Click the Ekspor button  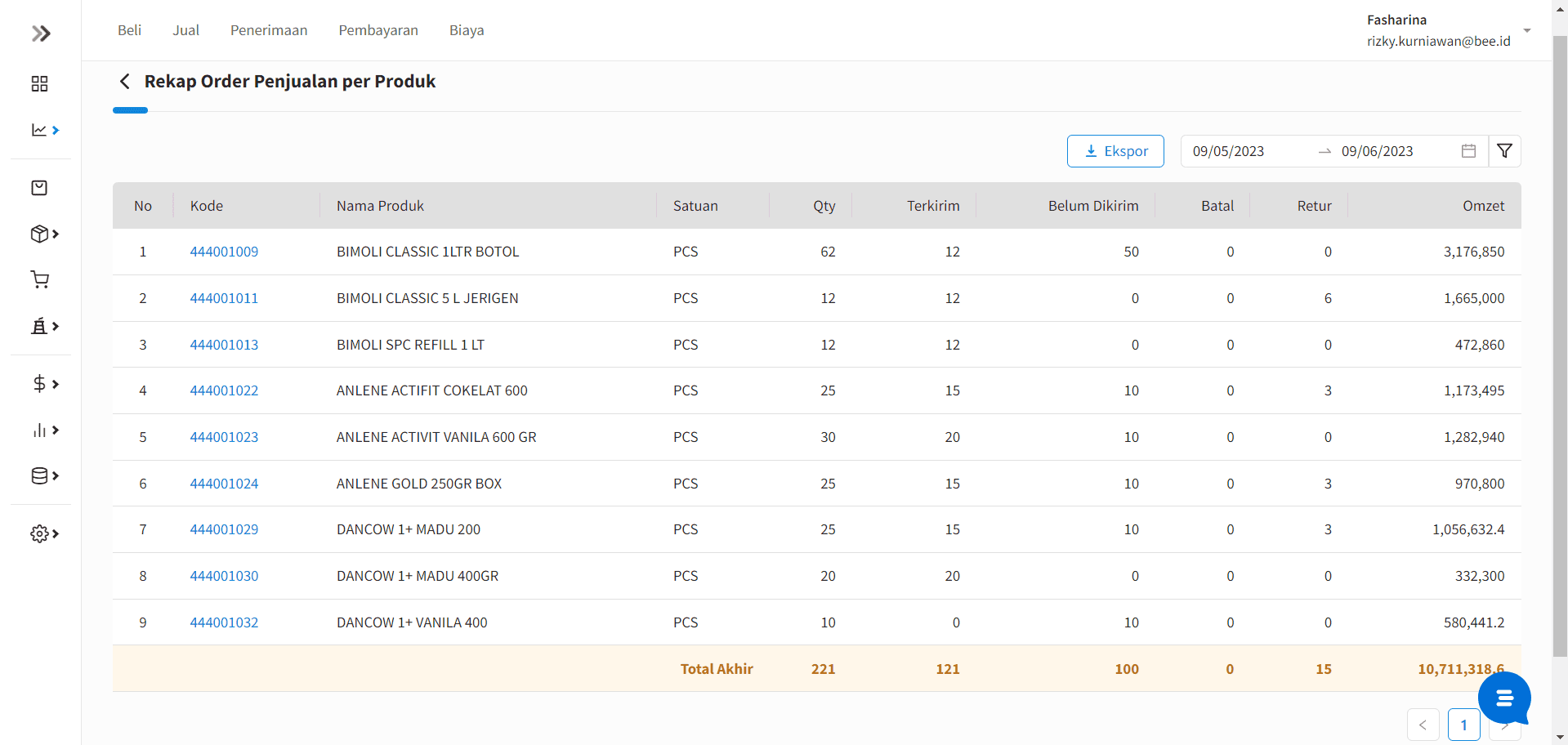click(x=1115, y=151)
